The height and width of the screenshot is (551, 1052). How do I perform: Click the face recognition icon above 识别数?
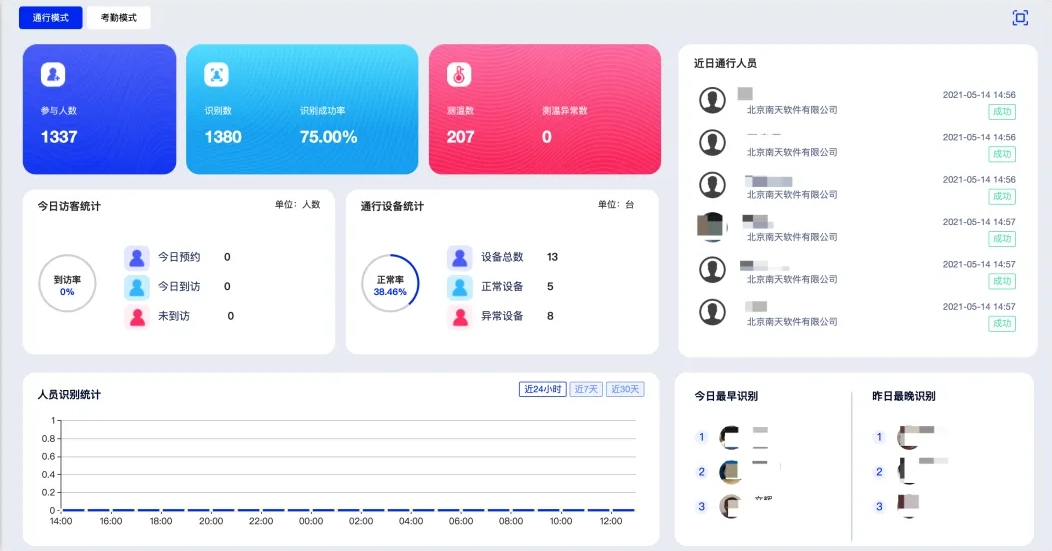click(x=217, y=75)
